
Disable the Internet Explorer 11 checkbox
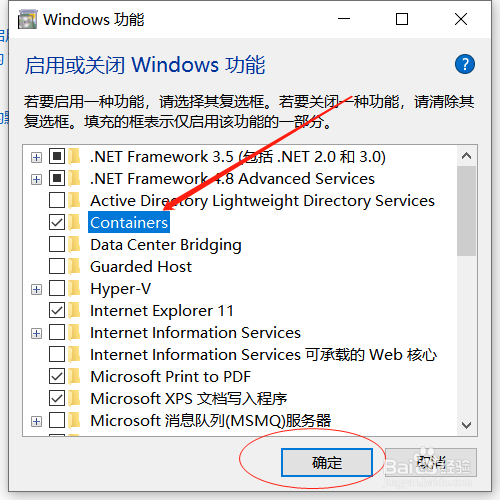pyautogui.click(x=57, y=310)
